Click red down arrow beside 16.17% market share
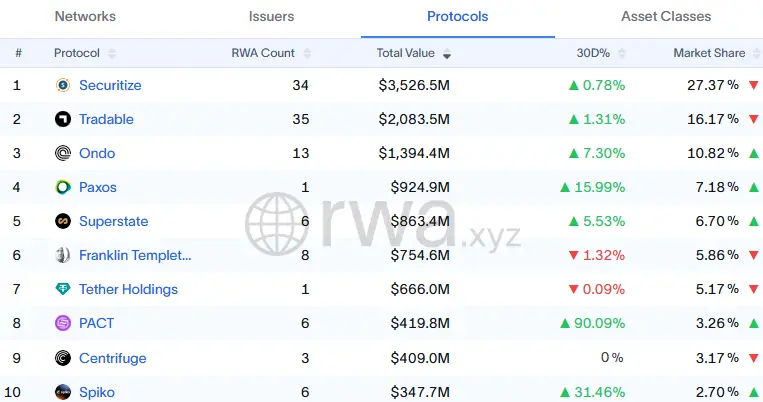This screenshot has height=402, width=763. [x=754, y=119]
